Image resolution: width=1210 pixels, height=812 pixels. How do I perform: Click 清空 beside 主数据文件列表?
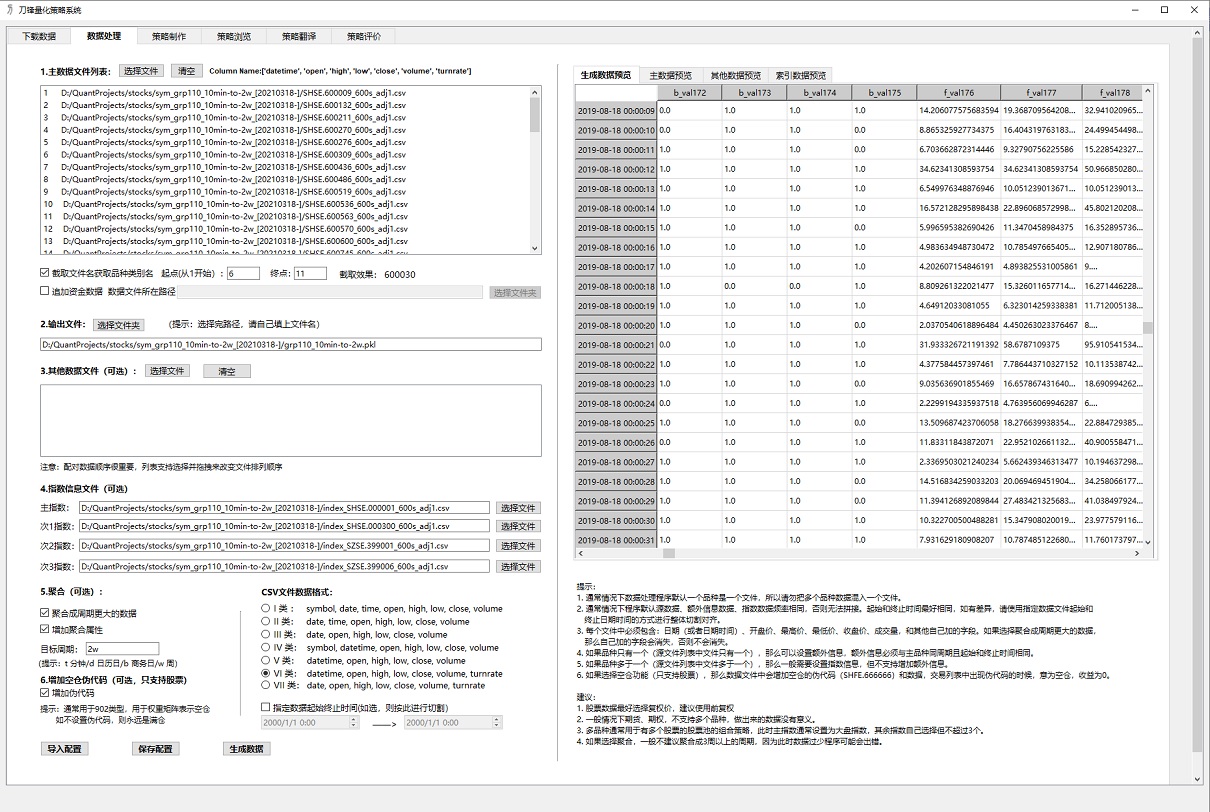(x=187, y=71)
